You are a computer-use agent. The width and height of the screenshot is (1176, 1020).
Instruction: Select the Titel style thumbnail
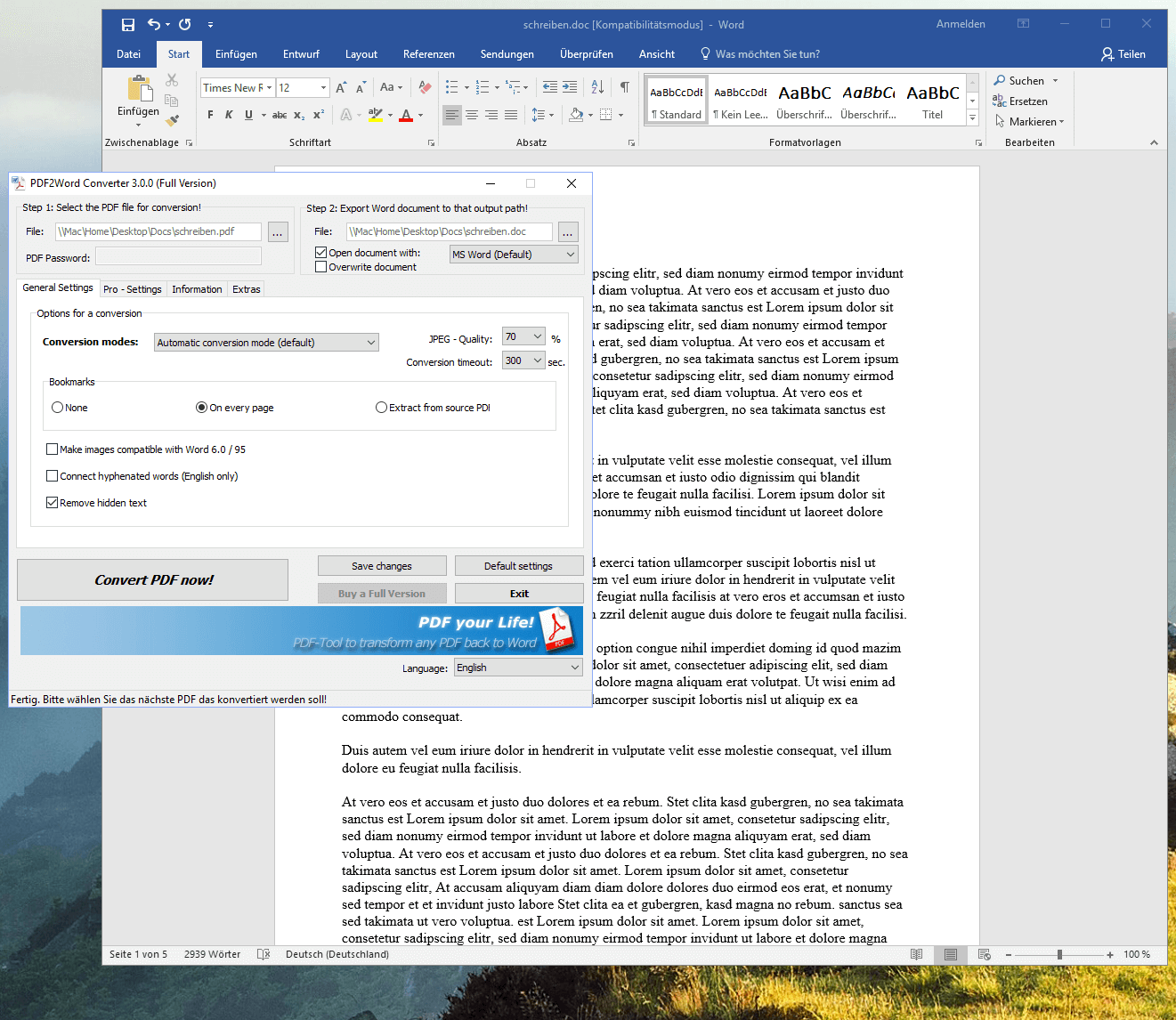tap(933, 100)
